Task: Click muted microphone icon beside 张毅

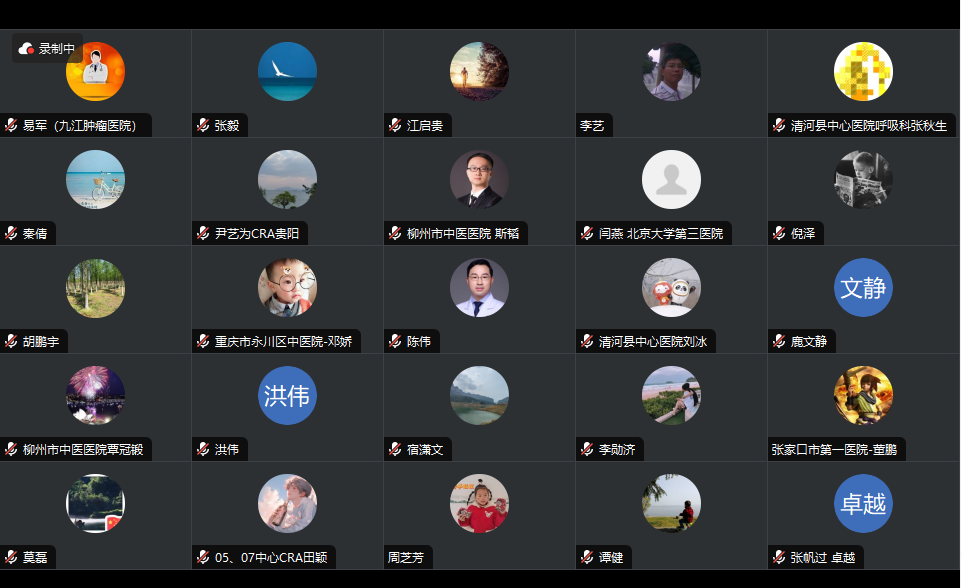Action: coord(203,126)
